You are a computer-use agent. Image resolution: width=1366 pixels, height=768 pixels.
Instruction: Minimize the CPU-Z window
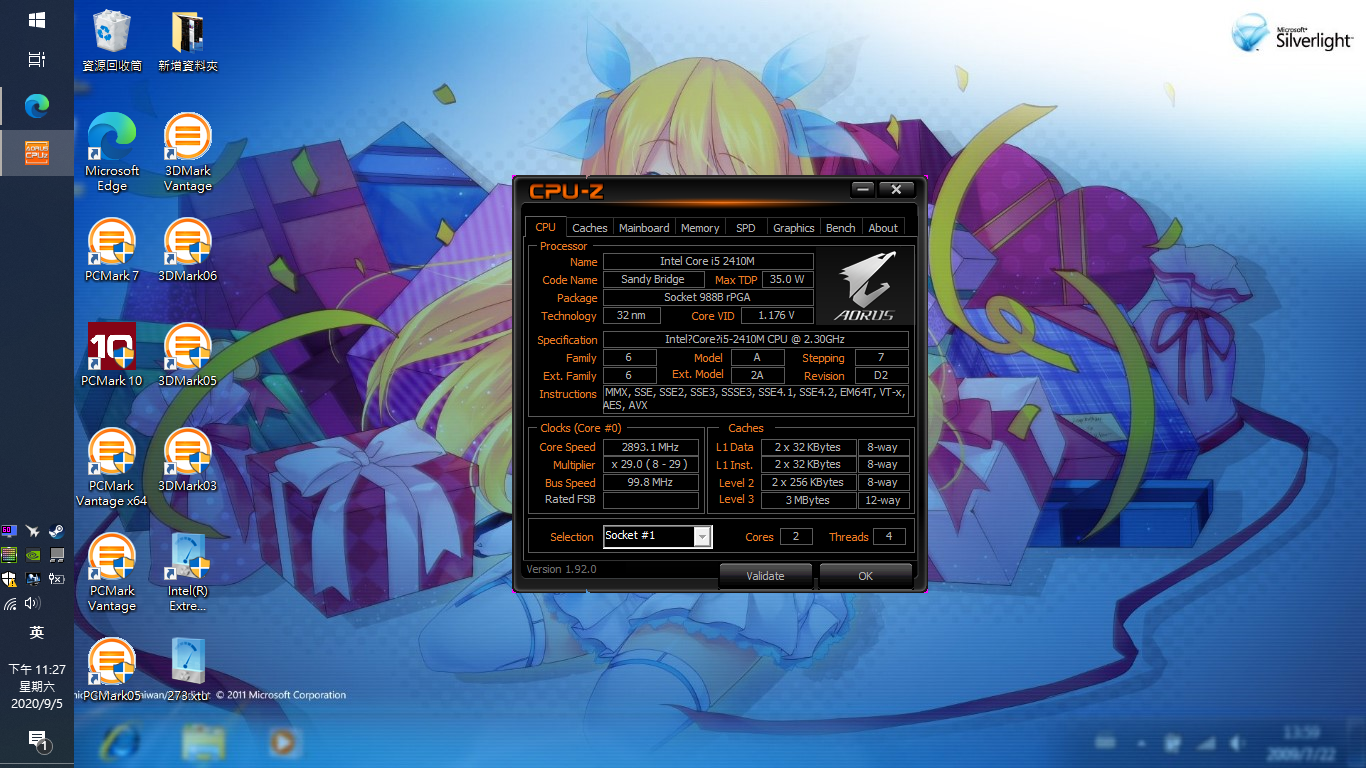[864, 190]
